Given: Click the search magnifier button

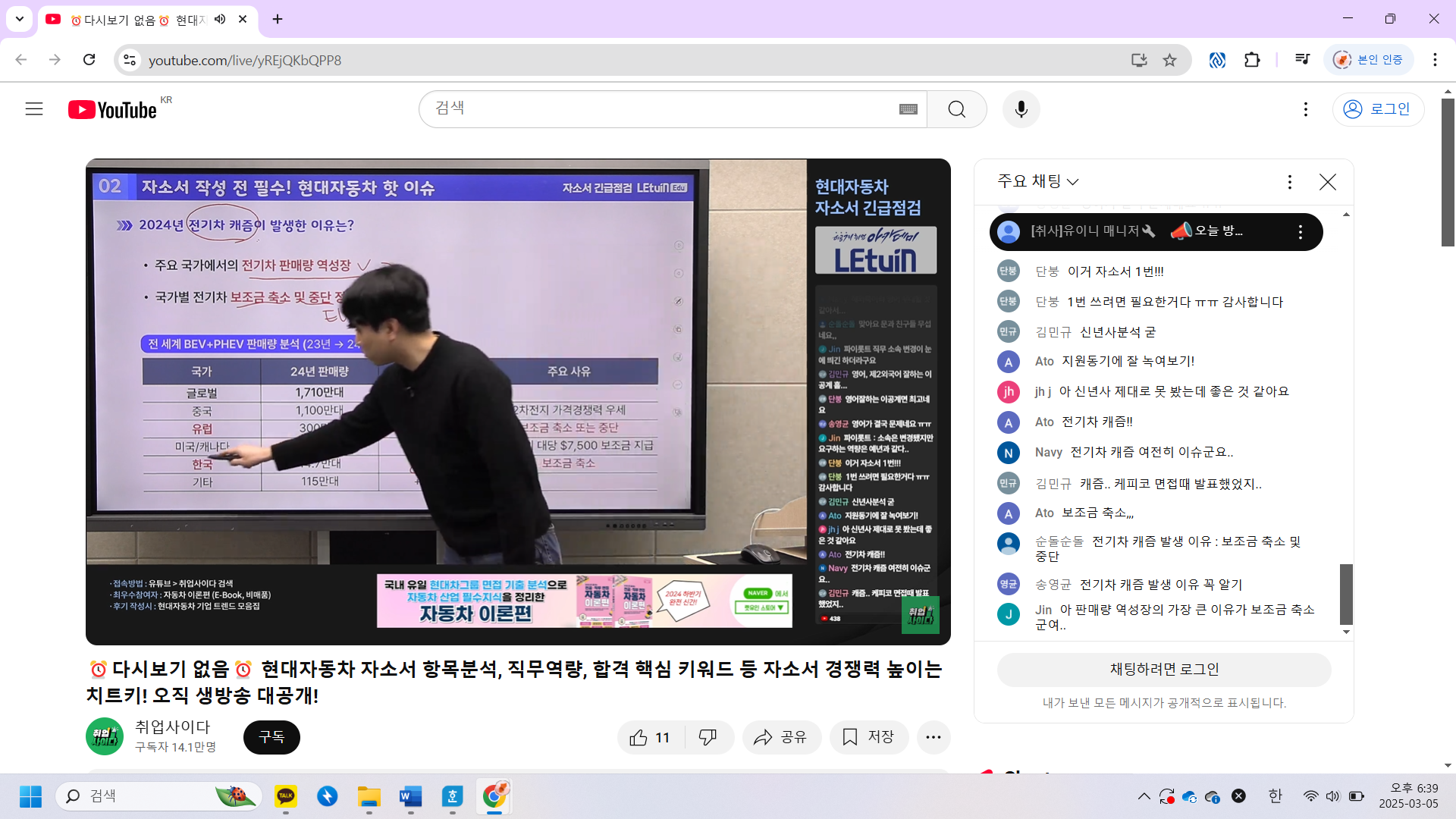Looking at the screenshot, I should pos(957,109).
